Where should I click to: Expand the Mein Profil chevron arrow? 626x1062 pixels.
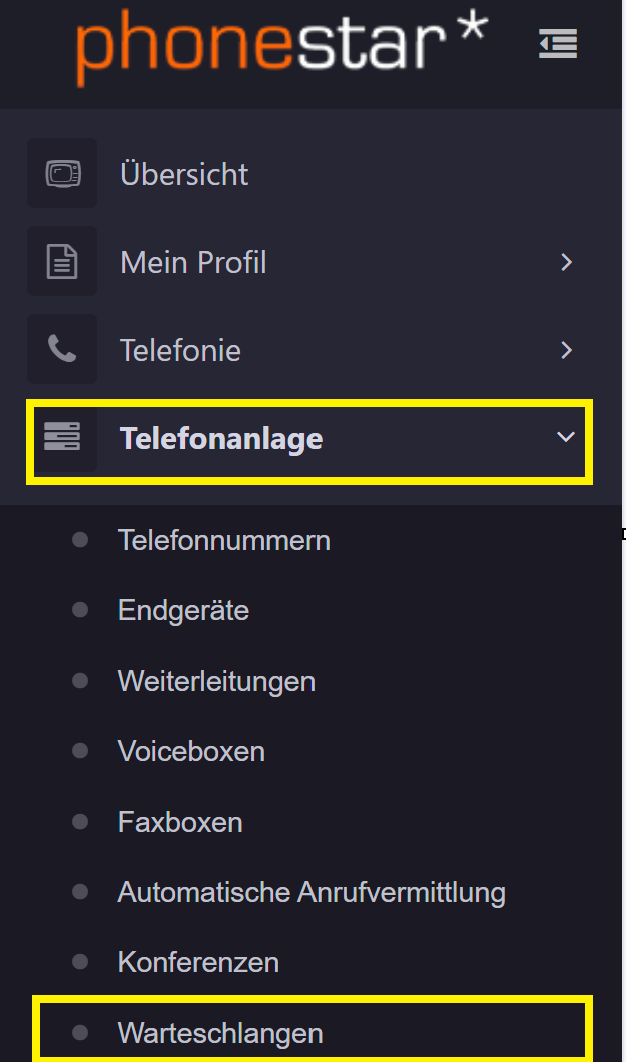coord(566,262)
